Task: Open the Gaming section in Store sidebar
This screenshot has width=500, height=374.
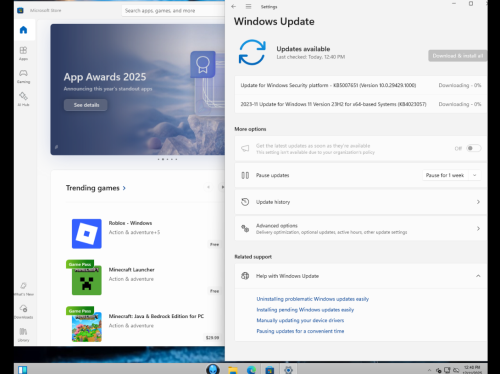Action: 23,76
